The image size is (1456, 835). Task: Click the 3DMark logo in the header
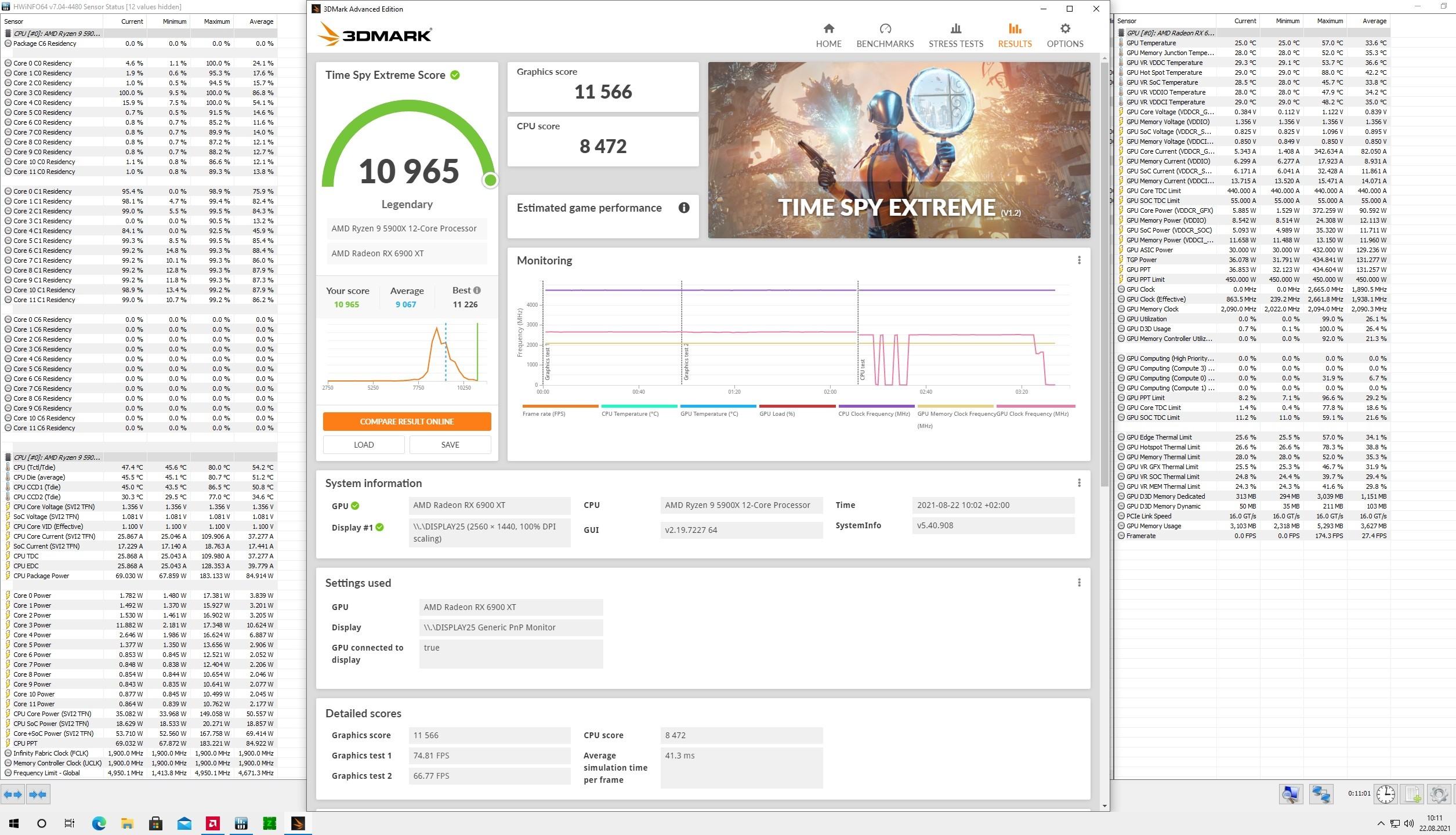(375, 34)
